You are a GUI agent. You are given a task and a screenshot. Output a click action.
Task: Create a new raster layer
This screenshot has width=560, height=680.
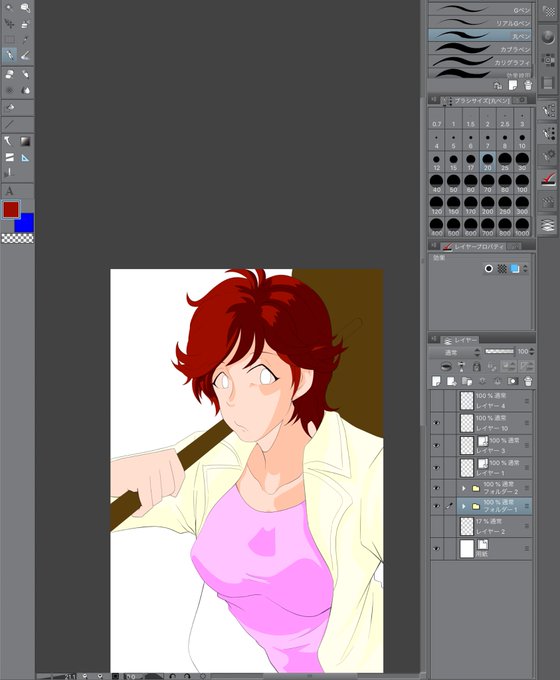coord(436,381)
